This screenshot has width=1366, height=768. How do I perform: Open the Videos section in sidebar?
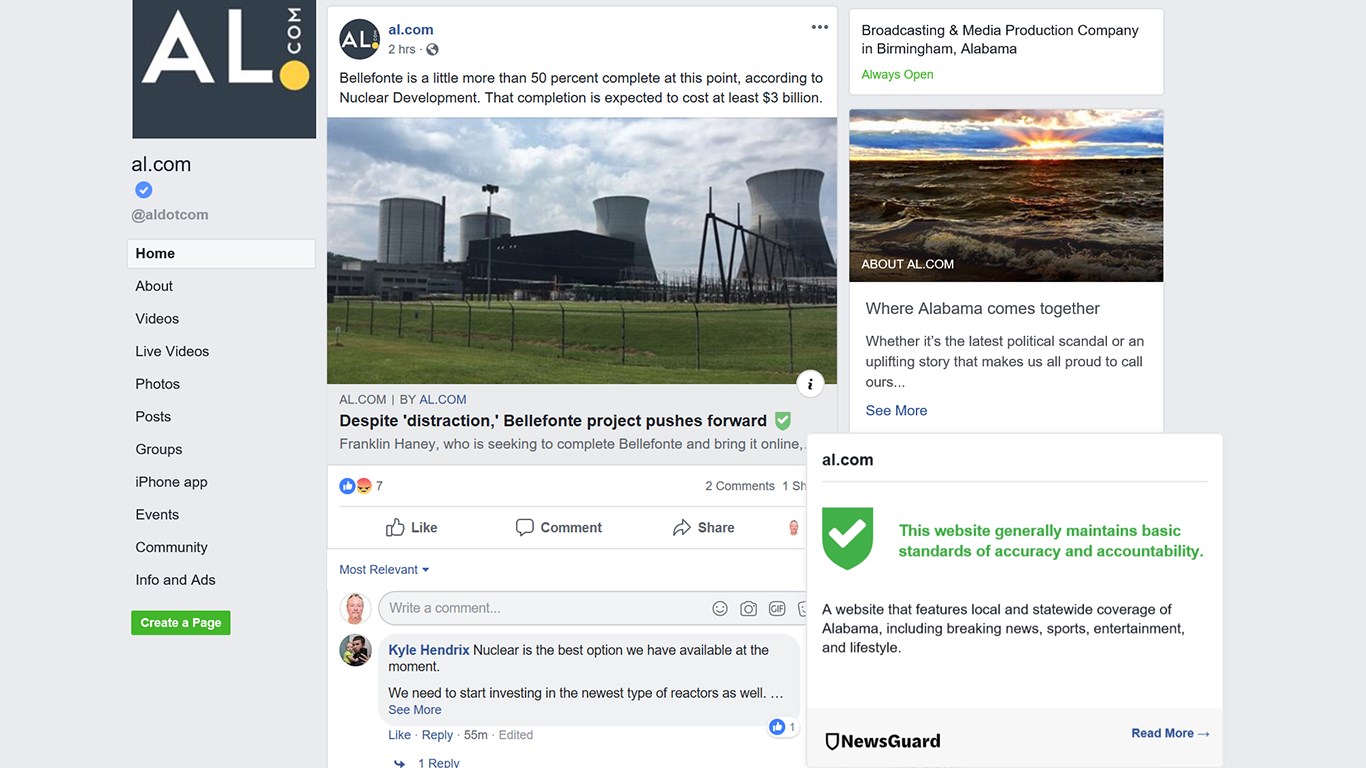click(x=157, y=319)
